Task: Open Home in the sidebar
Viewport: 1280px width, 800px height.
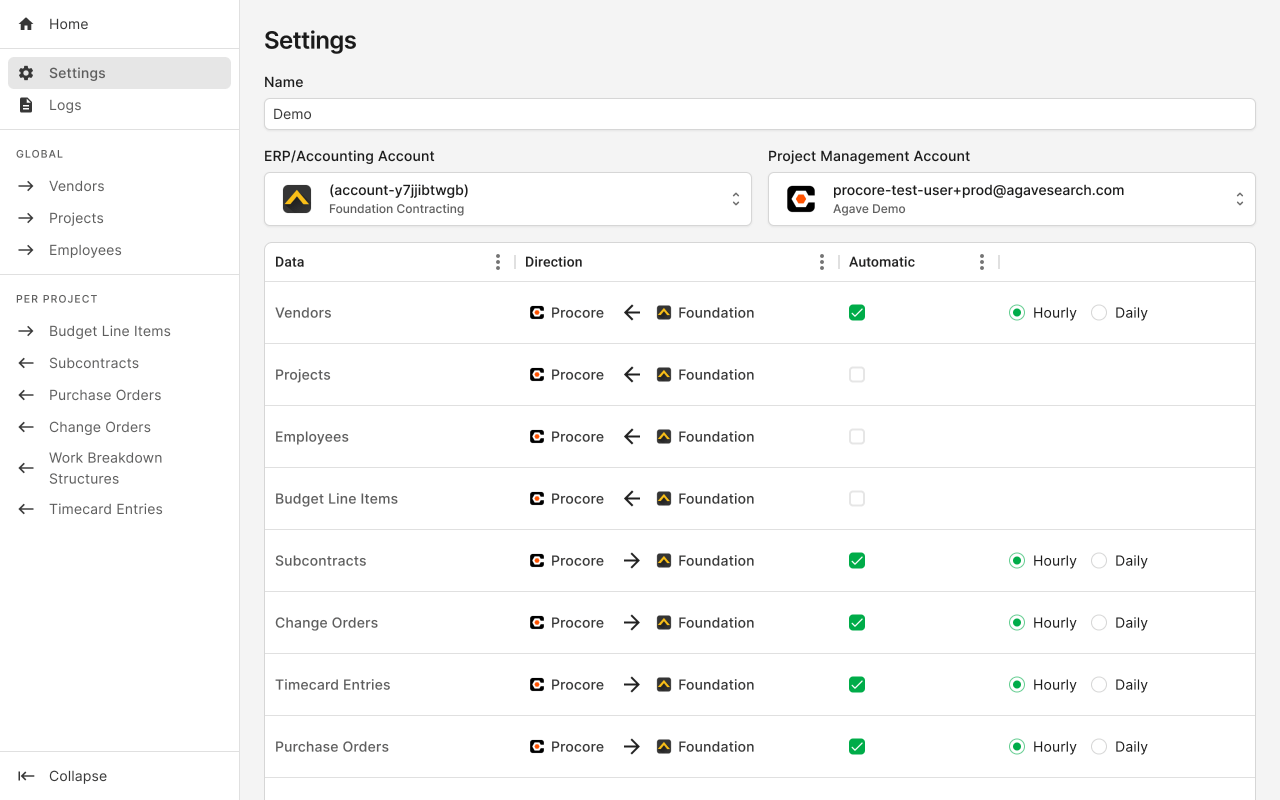Action: [x=120, y=24]
